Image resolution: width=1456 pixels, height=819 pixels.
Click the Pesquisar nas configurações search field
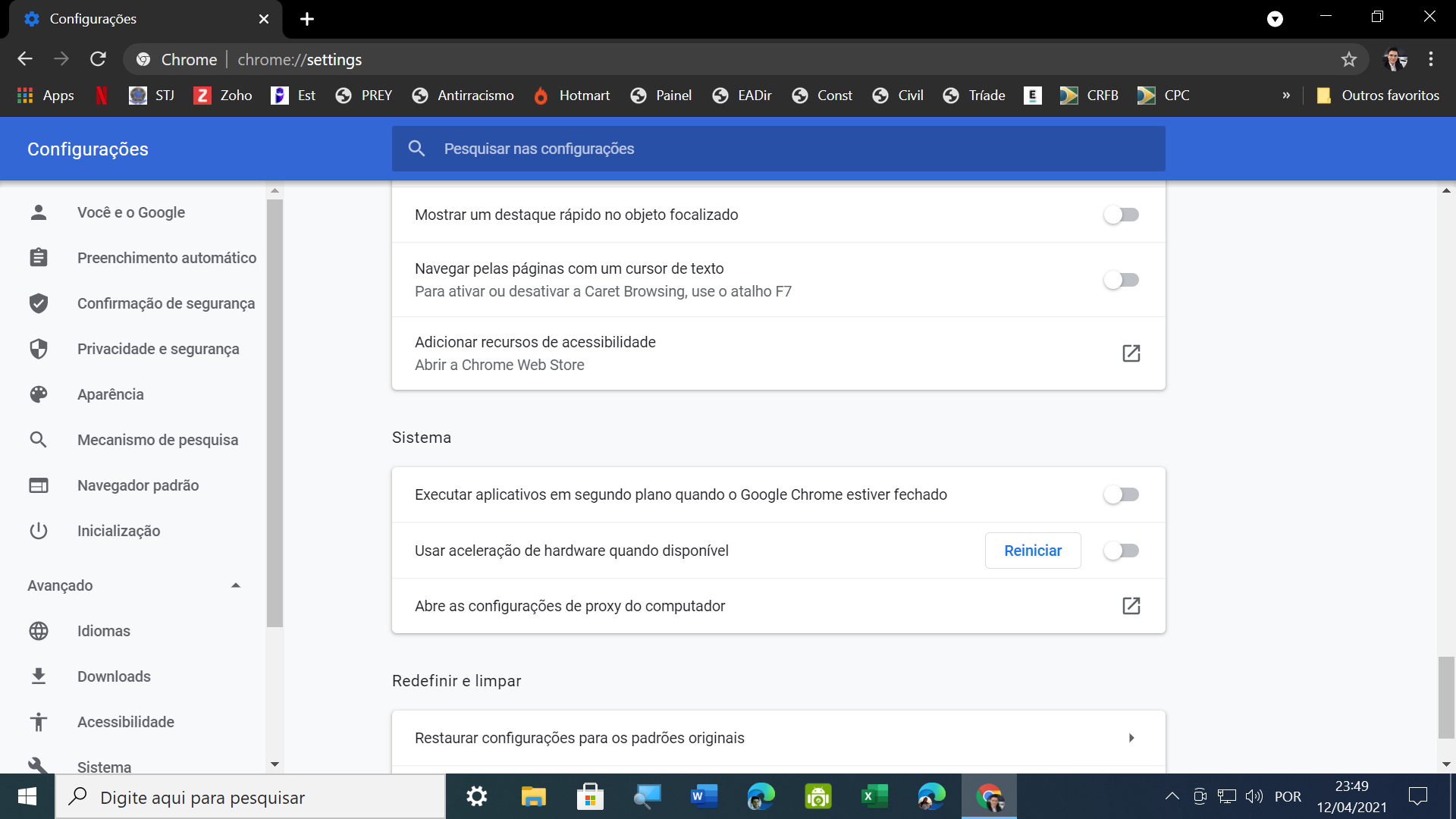coord(778,149)
